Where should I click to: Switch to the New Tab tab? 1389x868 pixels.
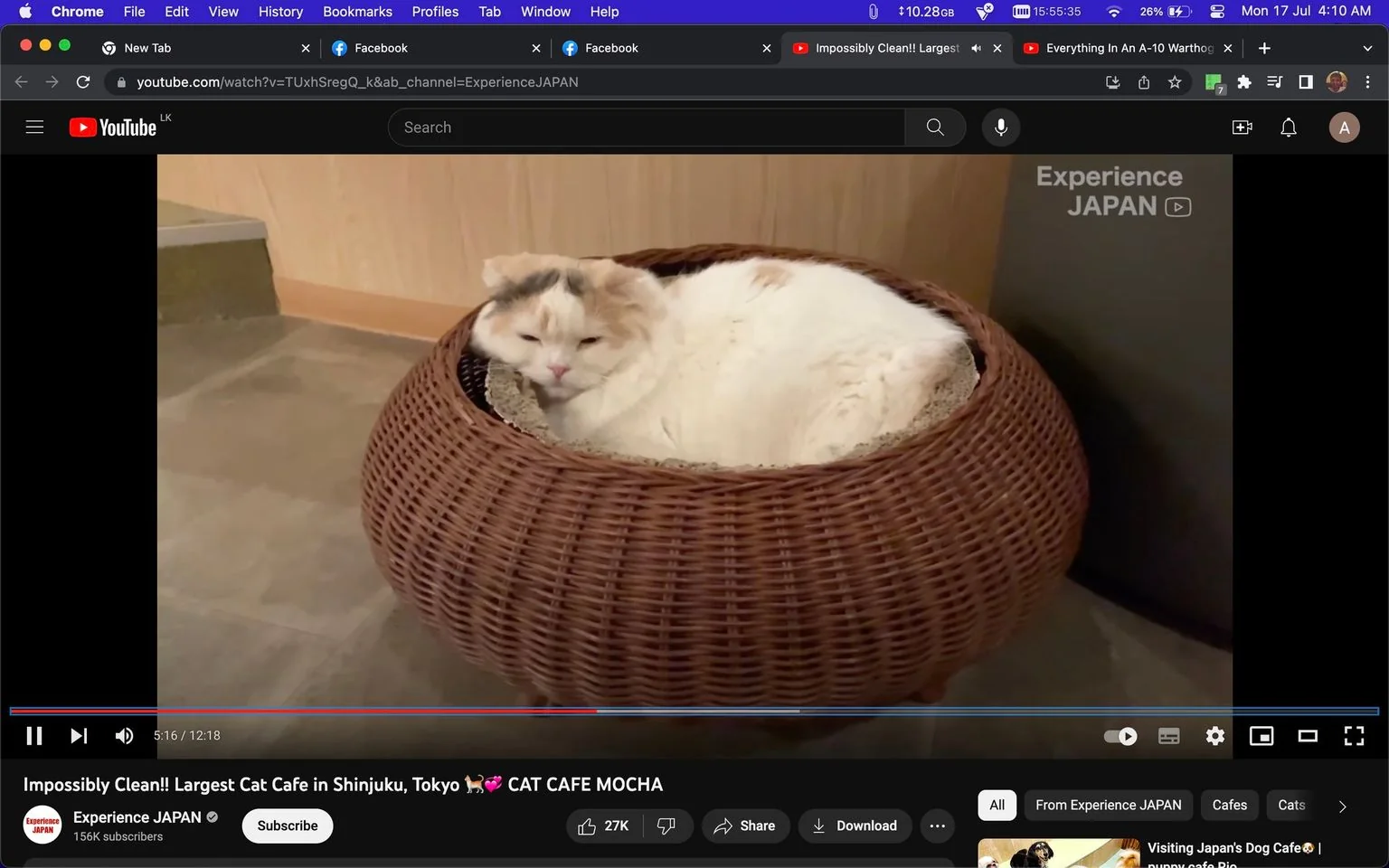[x=204, y=48]
